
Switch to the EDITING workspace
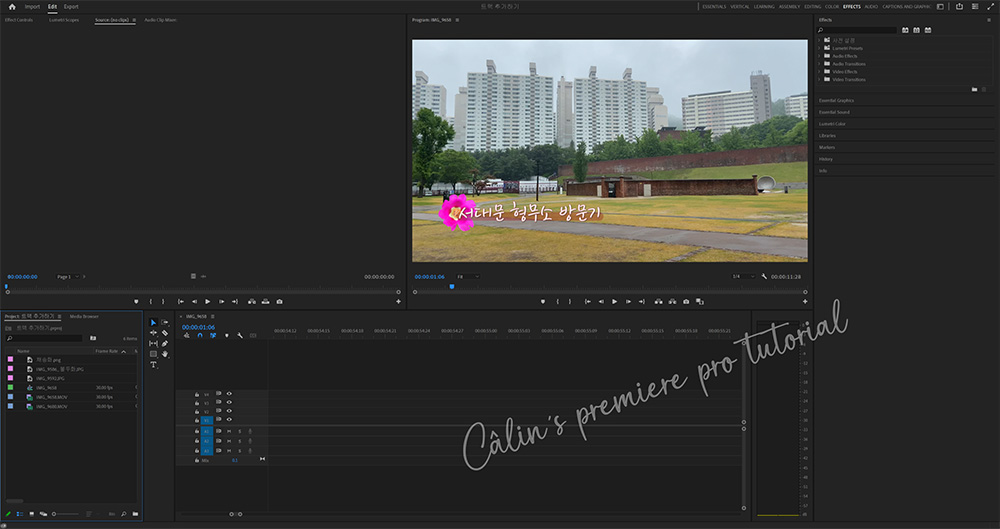812,6
